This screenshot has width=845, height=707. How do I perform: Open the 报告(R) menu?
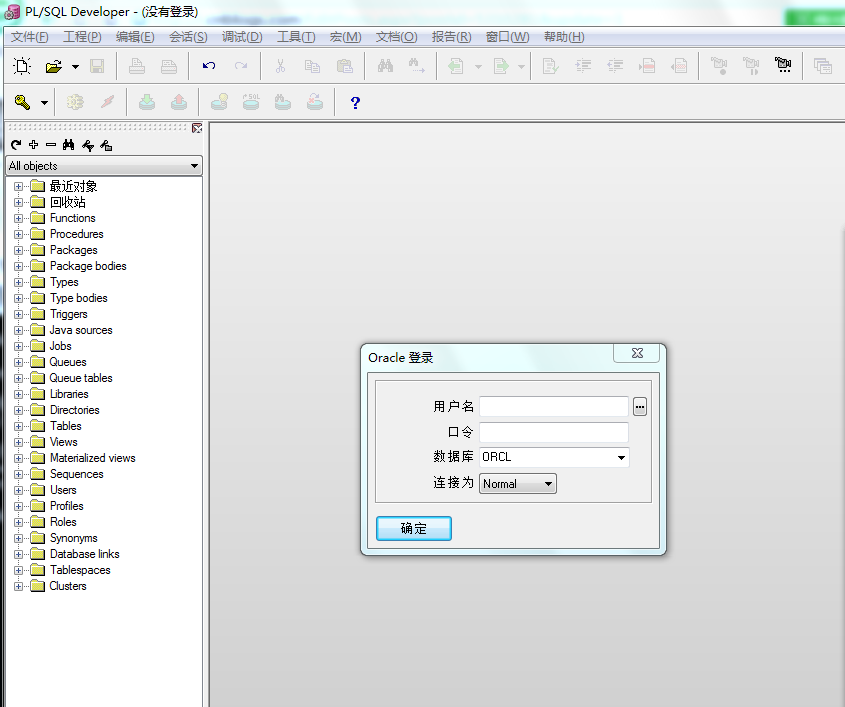(452, 37)
